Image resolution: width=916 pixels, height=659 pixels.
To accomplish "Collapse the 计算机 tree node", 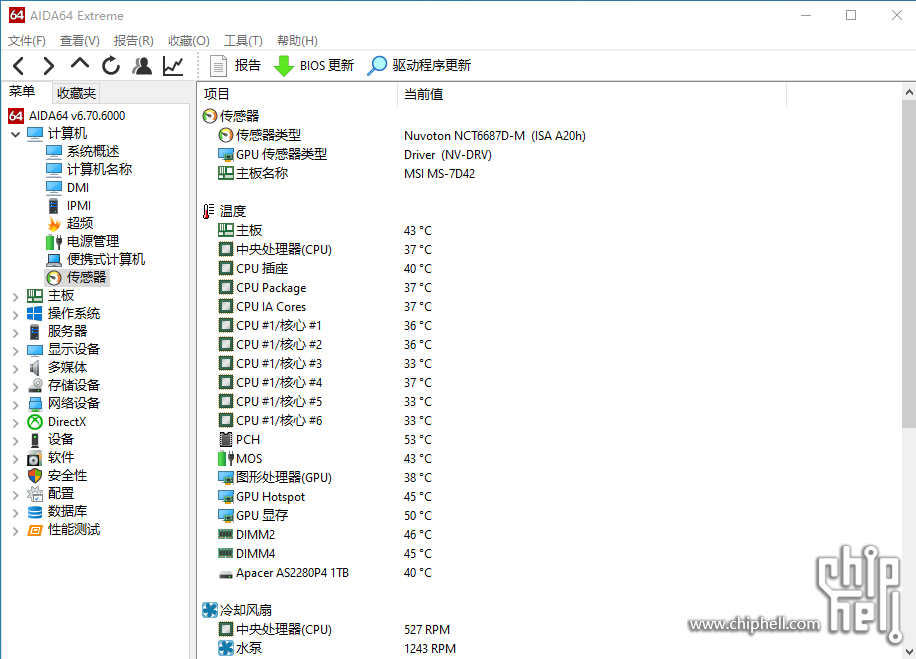I will [x=16, y=134].
